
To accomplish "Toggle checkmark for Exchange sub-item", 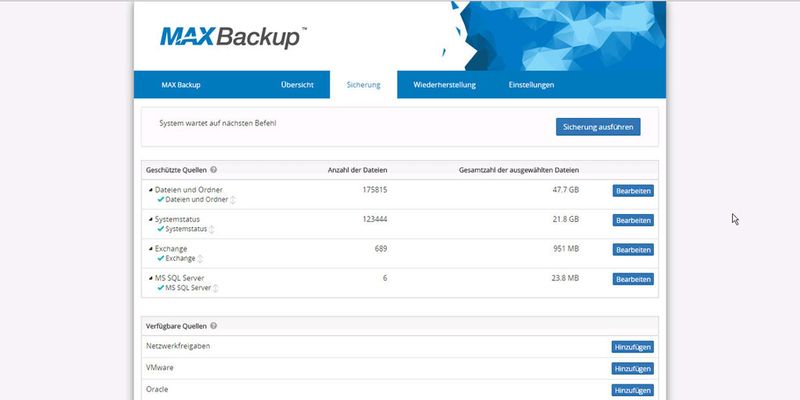I will click(x=161, y=259).
